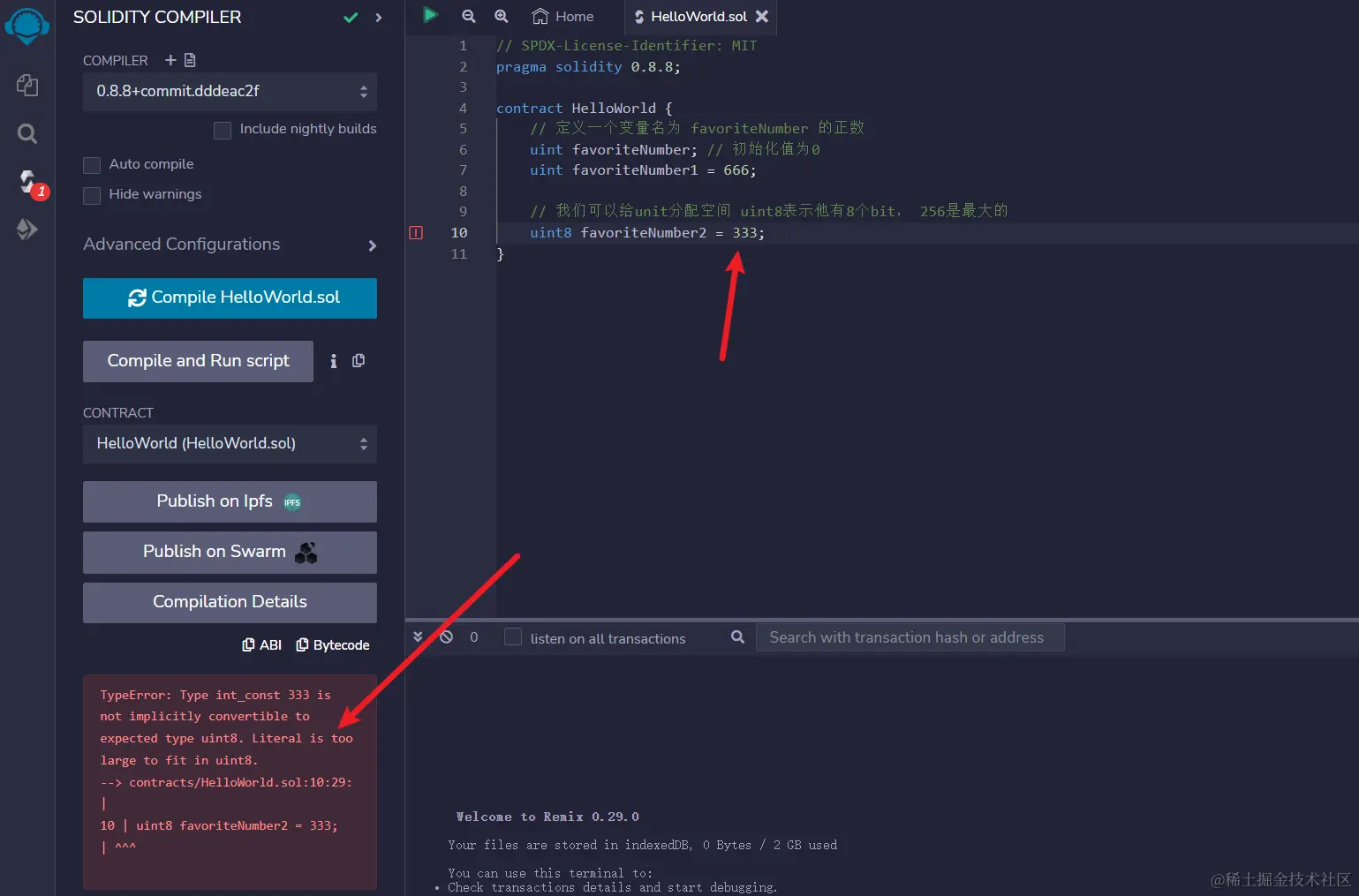Click Publish on Ipfs button
Viewport: 1359px width, 896px height.
click(230, 501)
